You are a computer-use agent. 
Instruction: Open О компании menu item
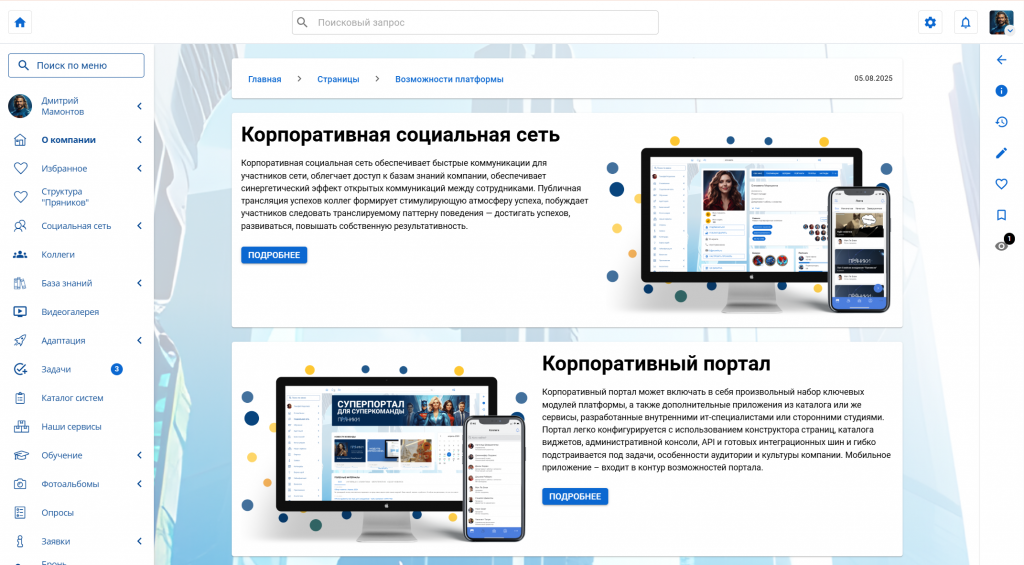coord(69,140)
